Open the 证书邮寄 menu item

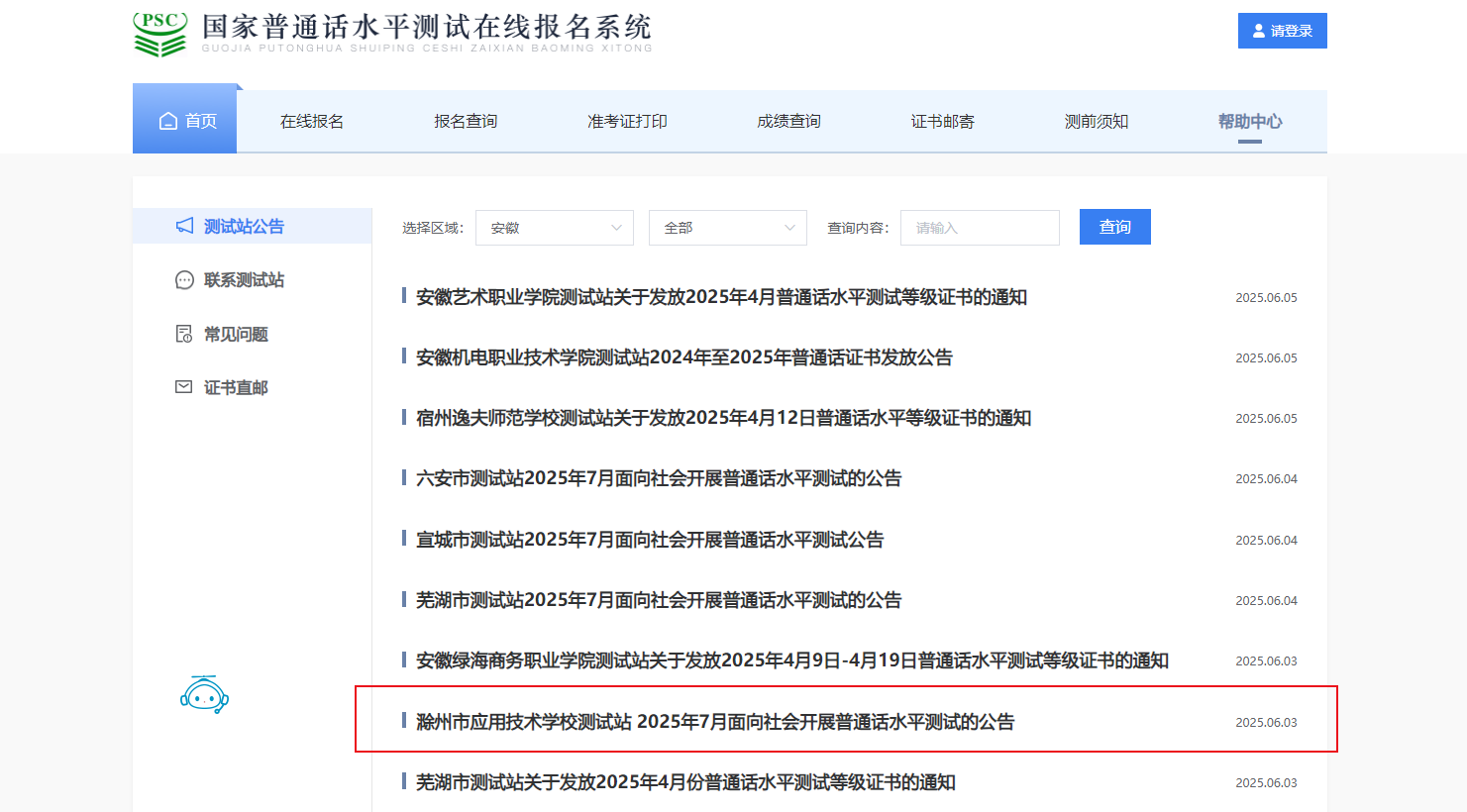click(x=943, y=121)
